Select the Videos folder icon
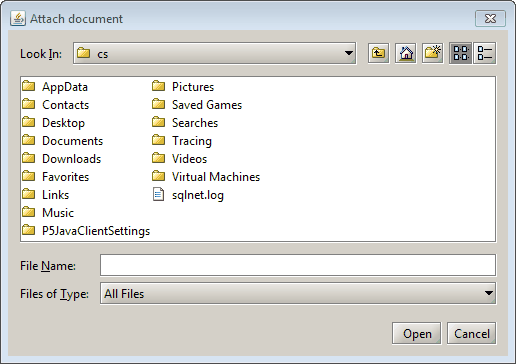The image size is (516, 364). pos(158,158)
